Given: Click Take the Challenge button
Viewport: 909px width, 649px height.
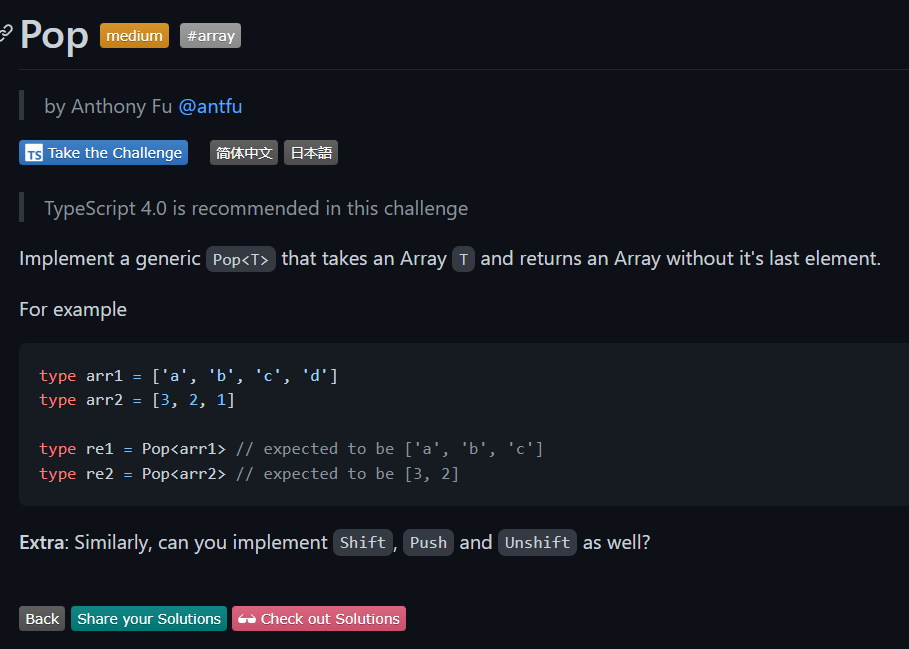Looking at the screenshot, I should tap(104, 153).
